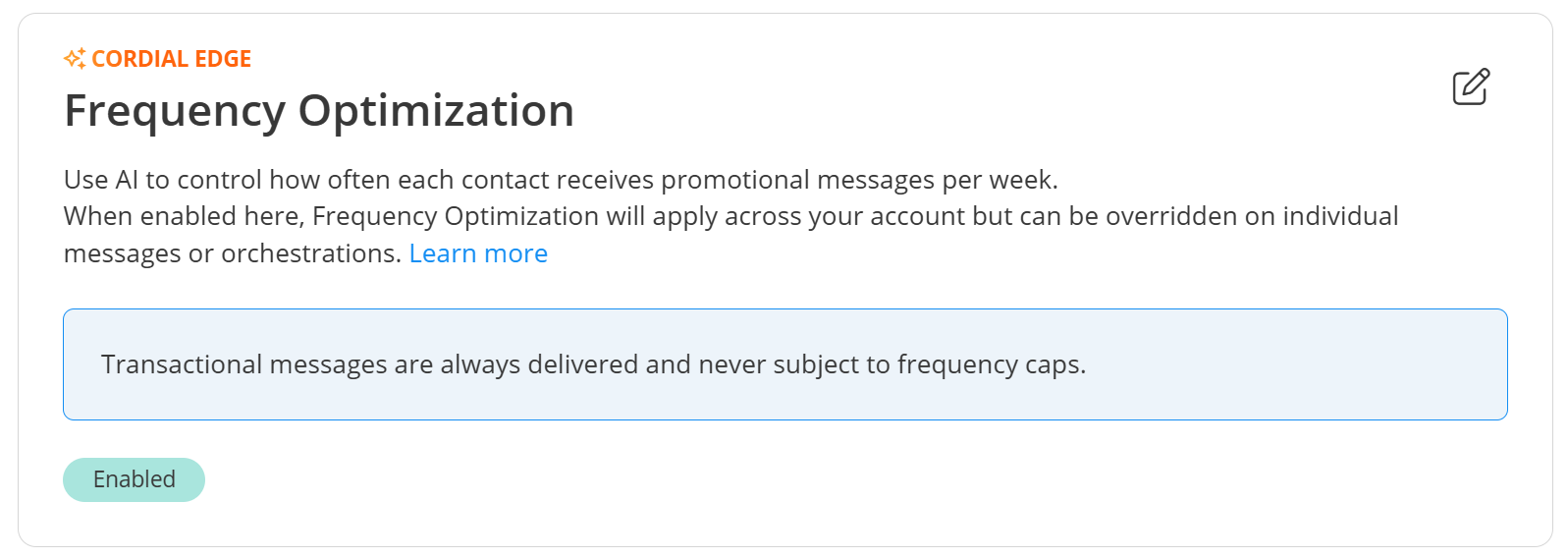Screen dimensions: 1568x558
Task: Click the word 'Frequency' in the title
Action: pyautogui.click(x=175, y=111)
